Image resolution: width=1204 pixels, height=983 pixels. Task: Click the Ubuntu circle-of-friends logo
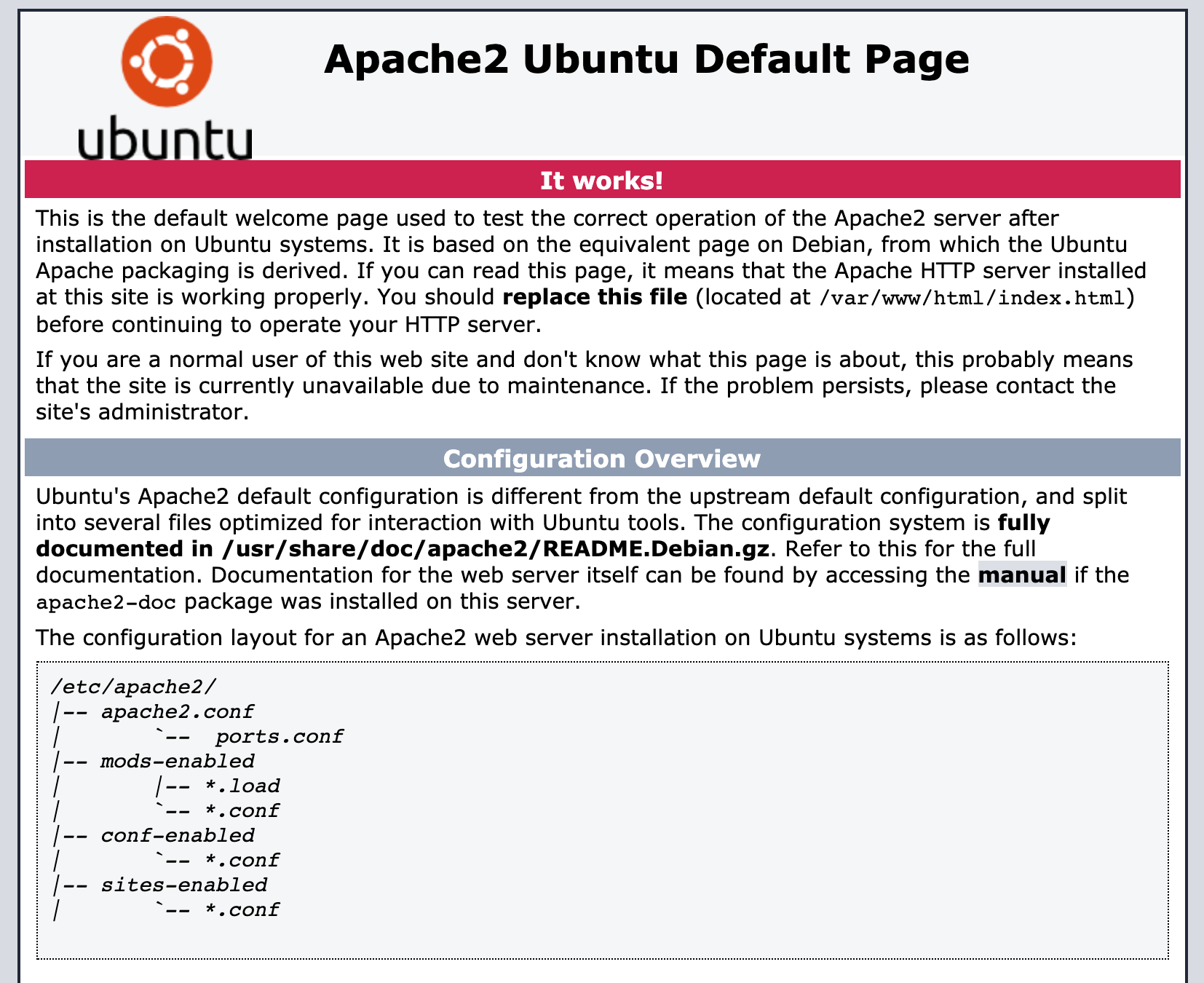[x=165, y=60]
